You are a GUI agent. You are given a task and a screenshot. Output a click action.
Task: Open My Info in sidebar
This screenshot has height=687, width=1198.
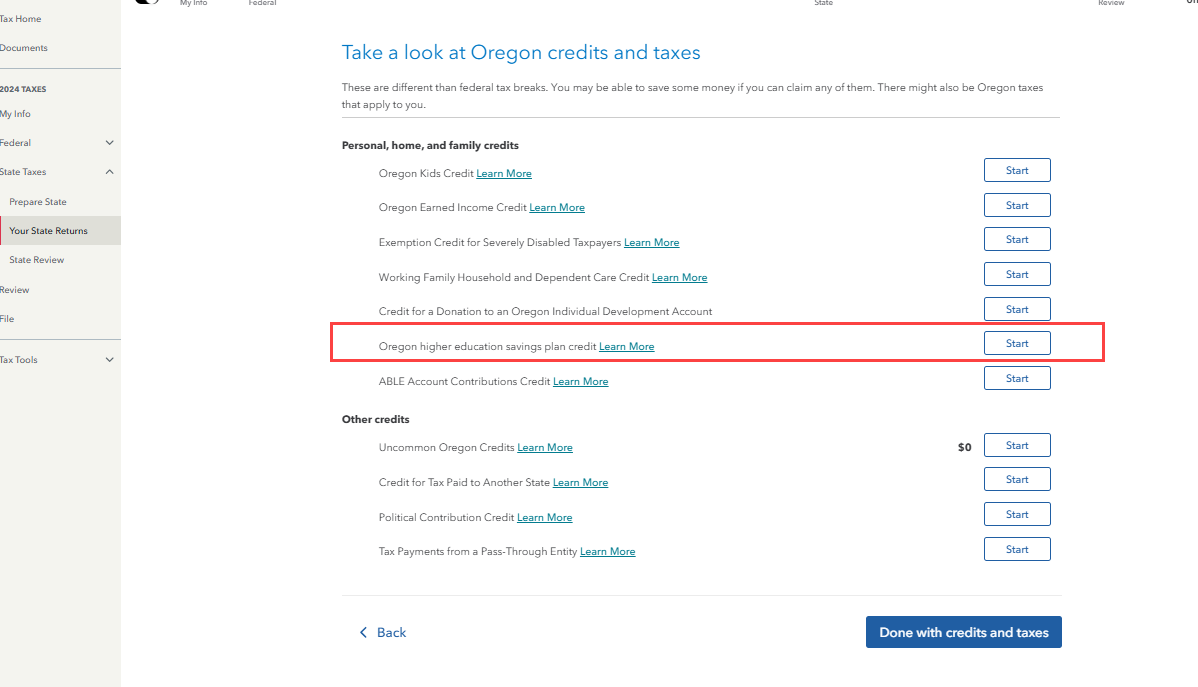(x=15, y=114)
